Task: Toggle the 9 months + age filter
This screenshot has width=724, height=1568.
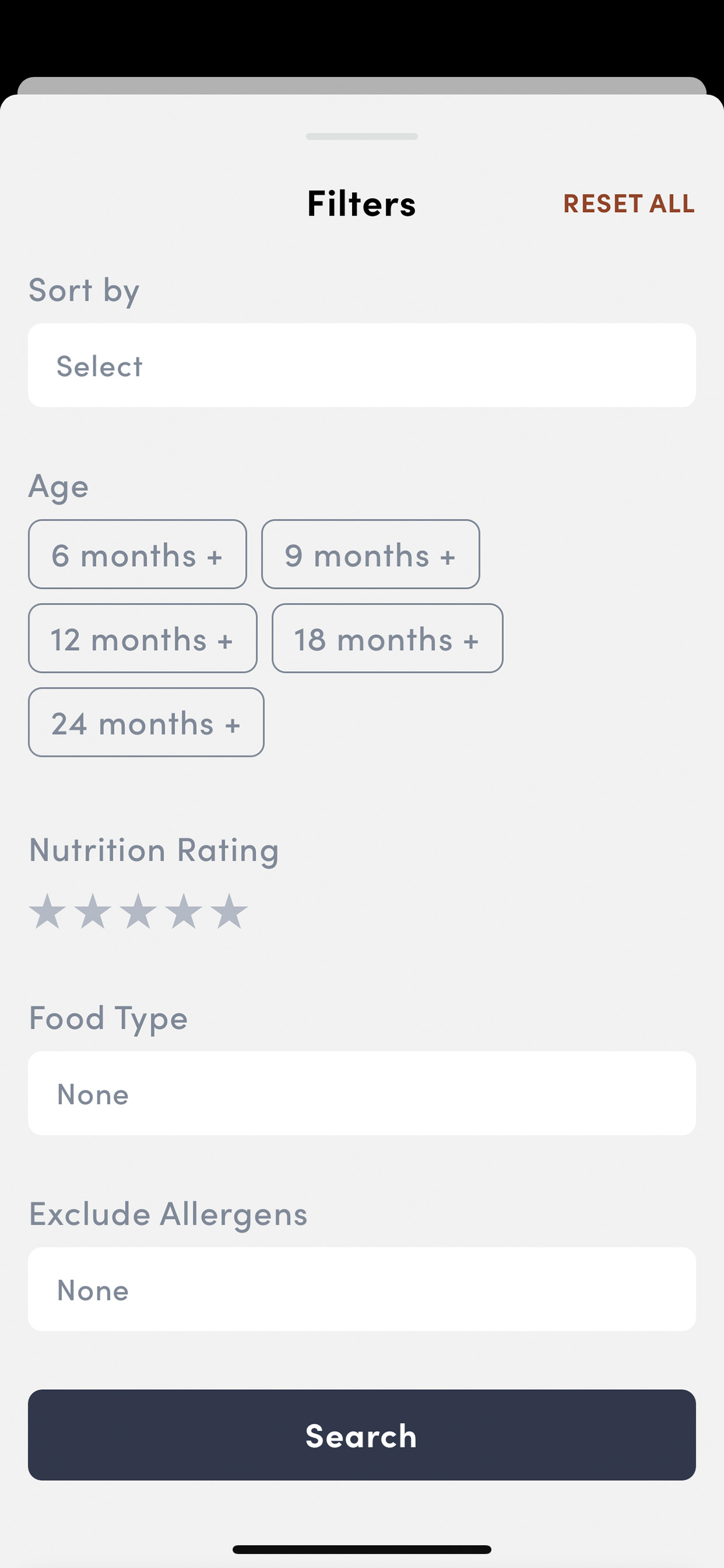Action: click(x=371, y=554)
